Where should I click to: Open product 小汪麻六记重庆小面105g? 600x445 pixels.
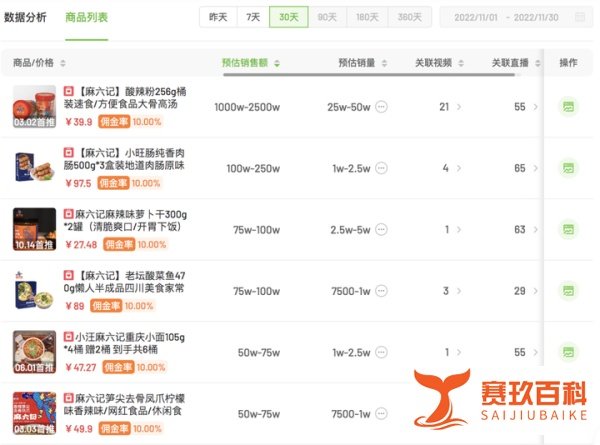[124, 343]
